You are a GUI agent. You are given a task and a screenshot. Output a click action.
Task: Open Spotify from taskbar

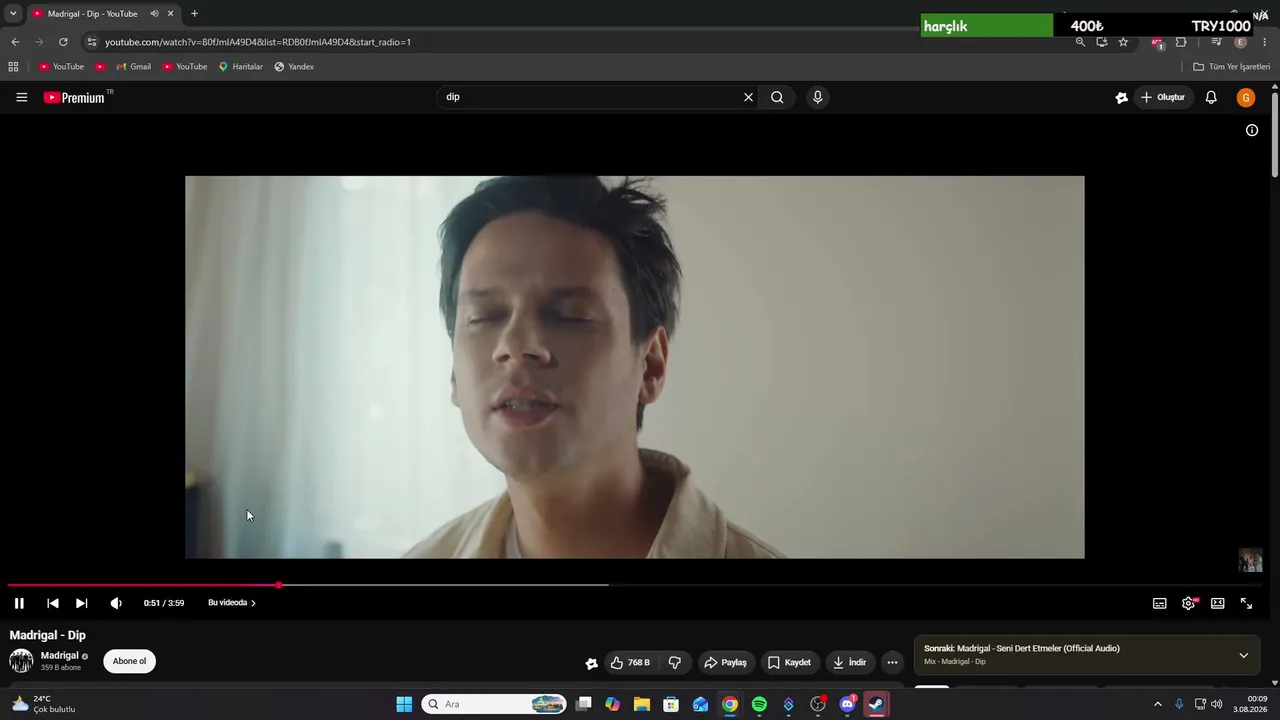coord(759,704)
